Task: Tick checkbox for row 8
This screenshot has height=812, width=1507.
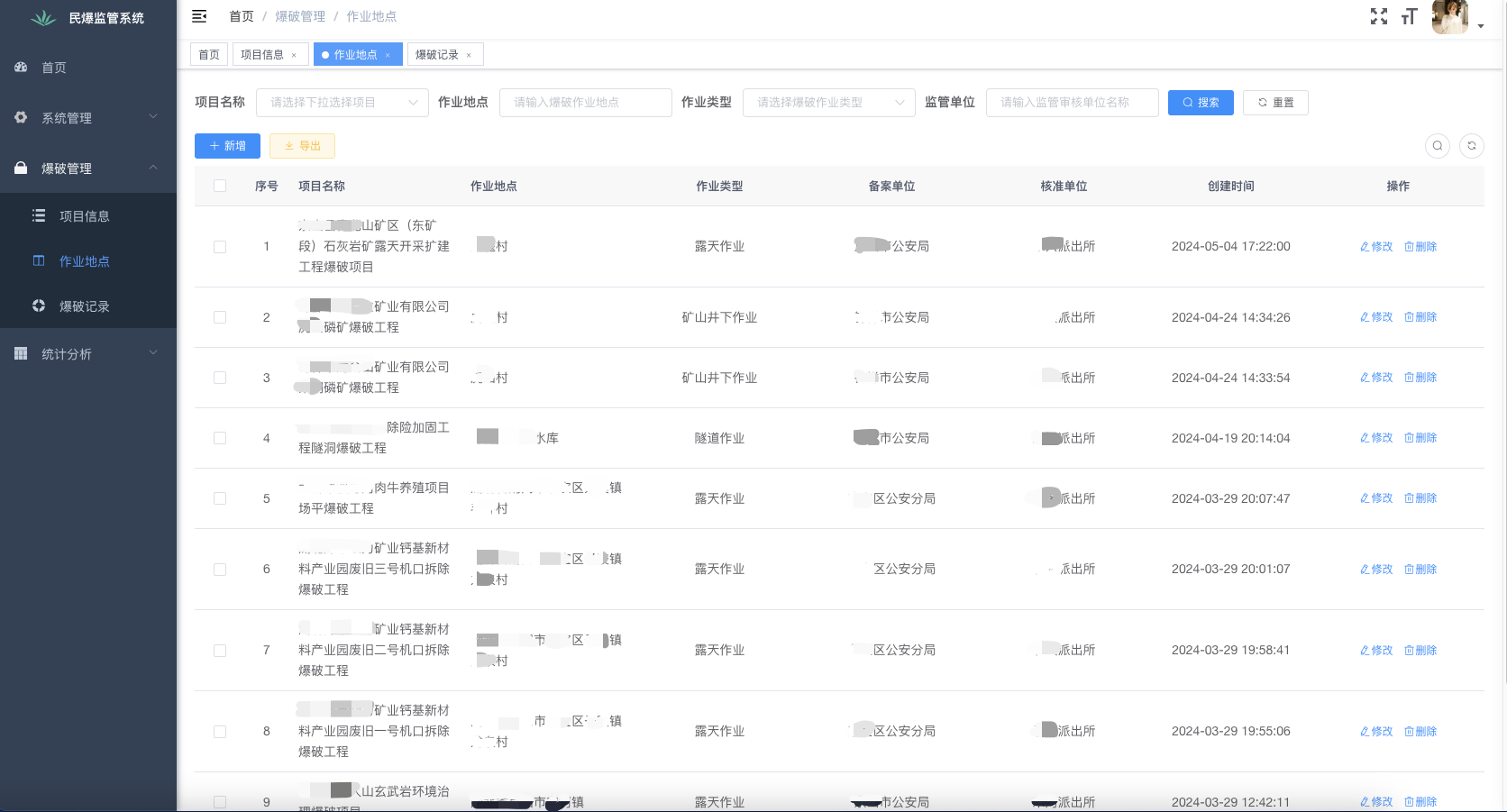Action: [x=220, y=732]
